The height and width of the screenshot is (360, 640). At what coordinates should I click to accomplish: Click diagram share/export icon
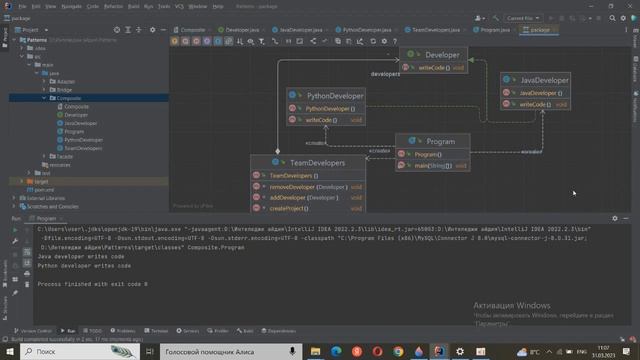313,41
